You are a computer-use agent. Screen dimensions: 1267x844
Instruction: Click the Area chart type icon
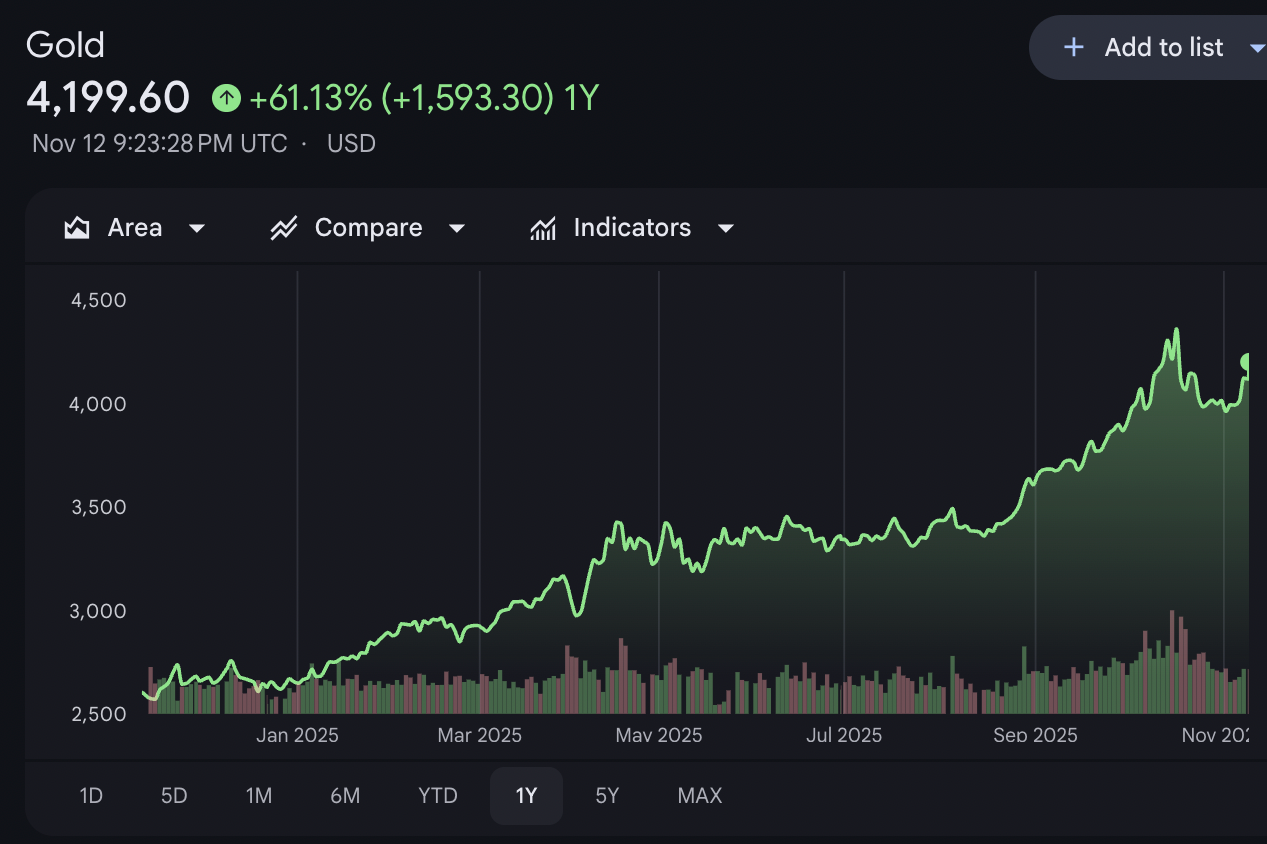click(x=77, y=228)
